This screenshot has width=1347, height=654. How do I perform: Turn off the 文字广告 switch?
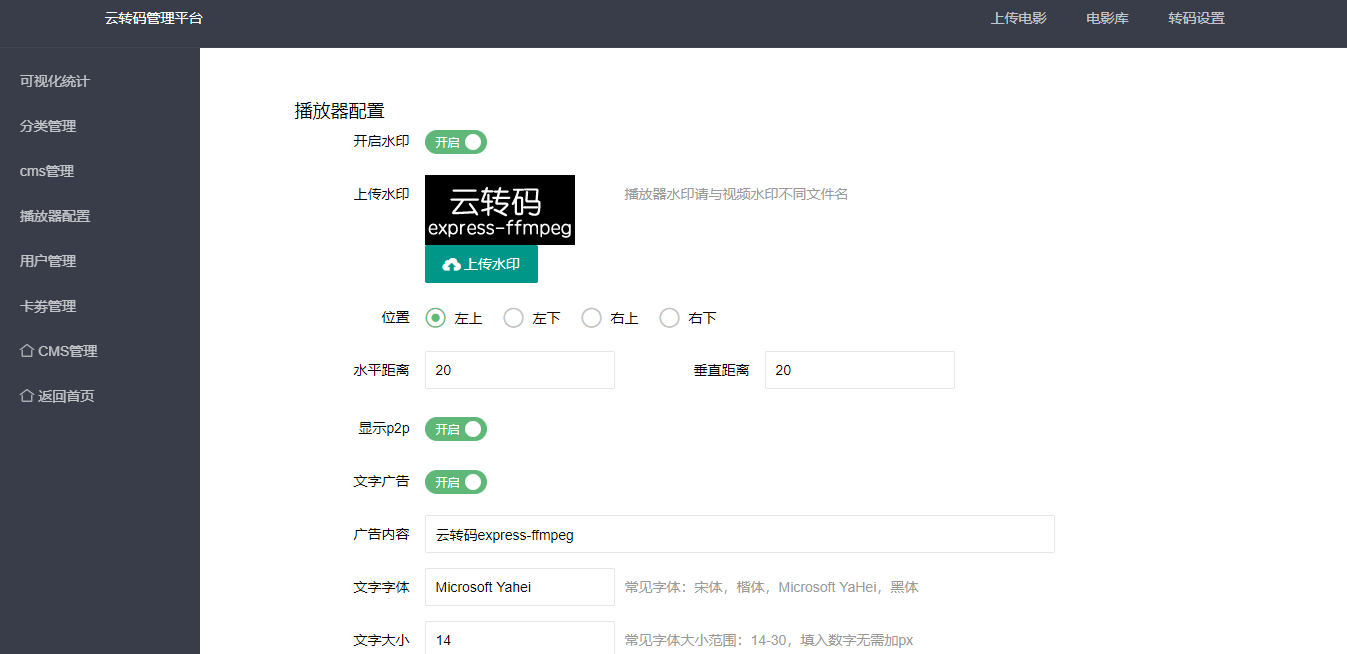coord(456,482)
